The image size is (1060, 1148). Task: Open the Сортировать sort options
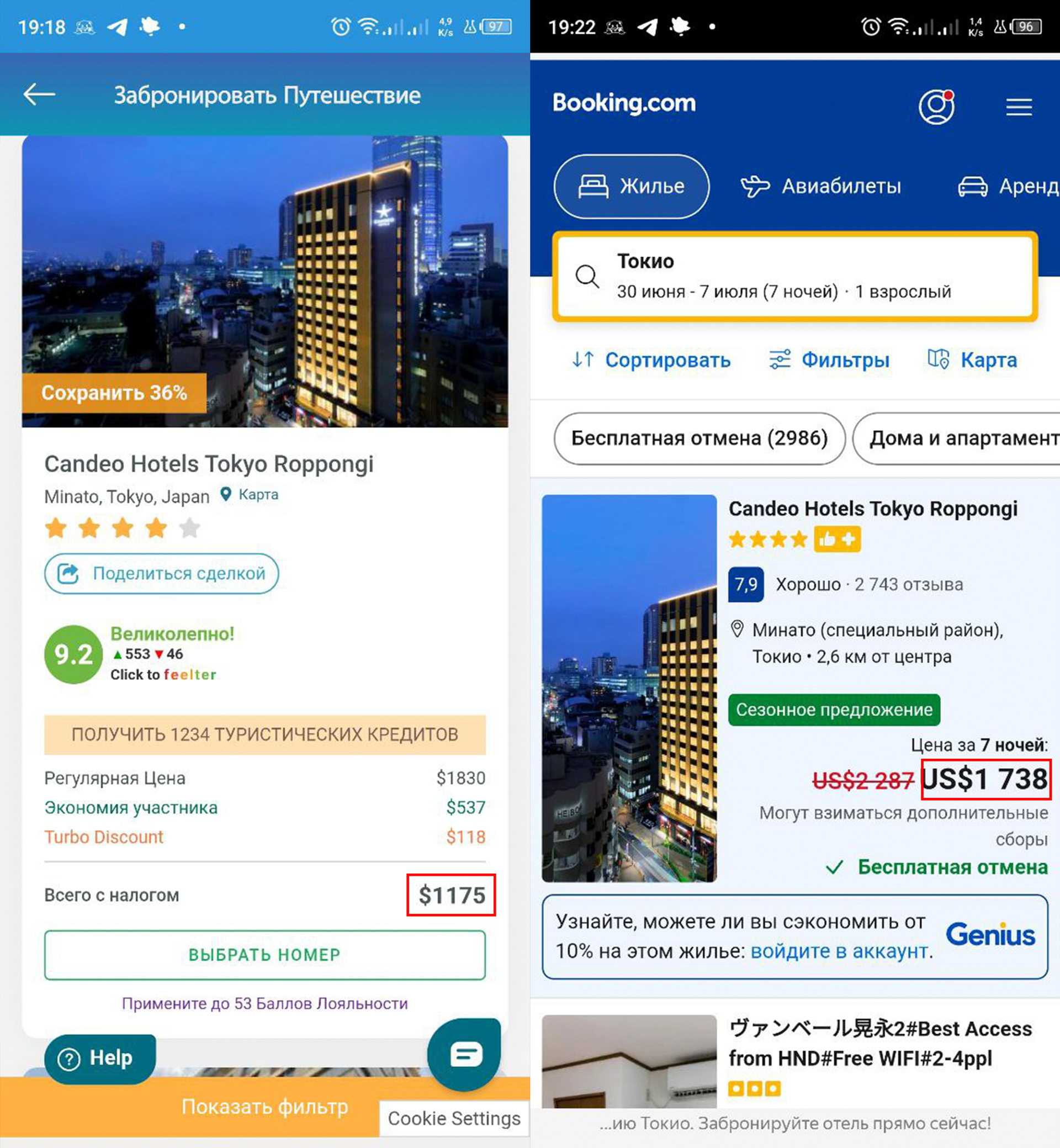[651, 359]
